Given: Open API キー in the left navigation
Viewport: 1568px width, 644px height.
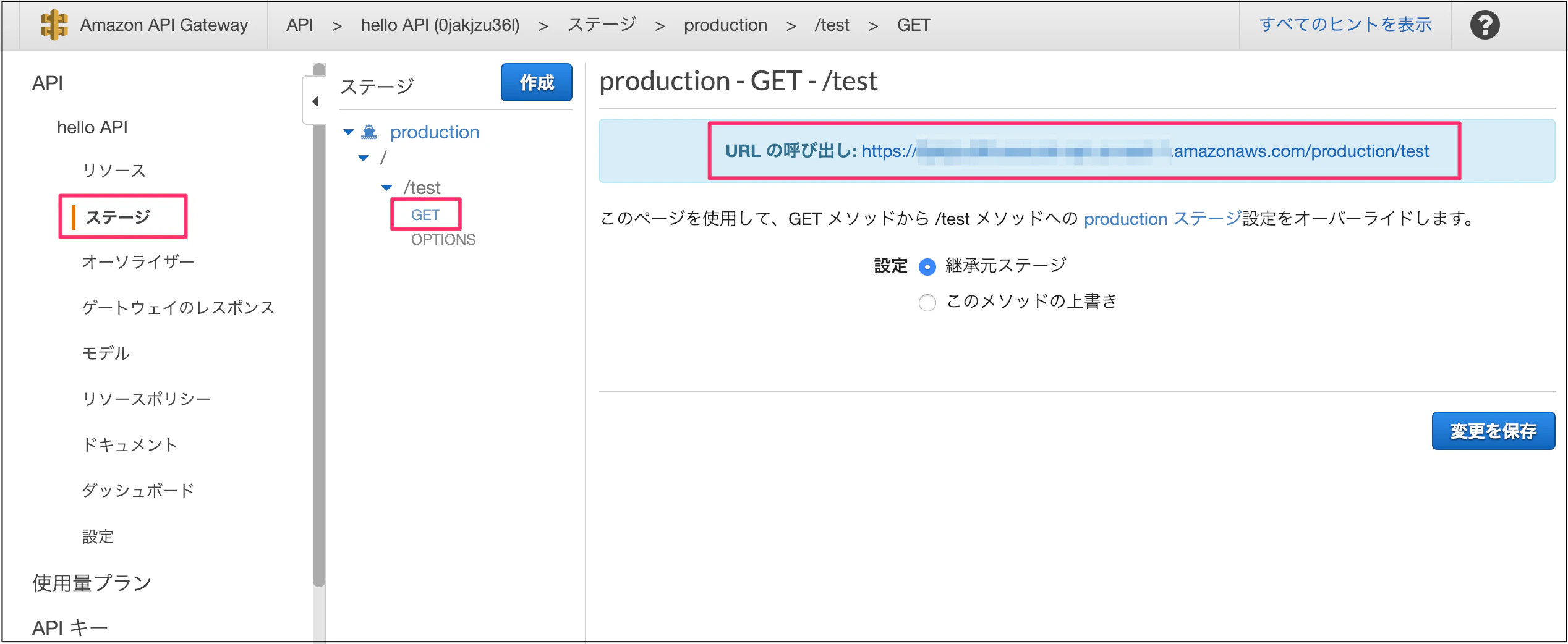Looking at the screenshot, I should (x=70, y=627).
